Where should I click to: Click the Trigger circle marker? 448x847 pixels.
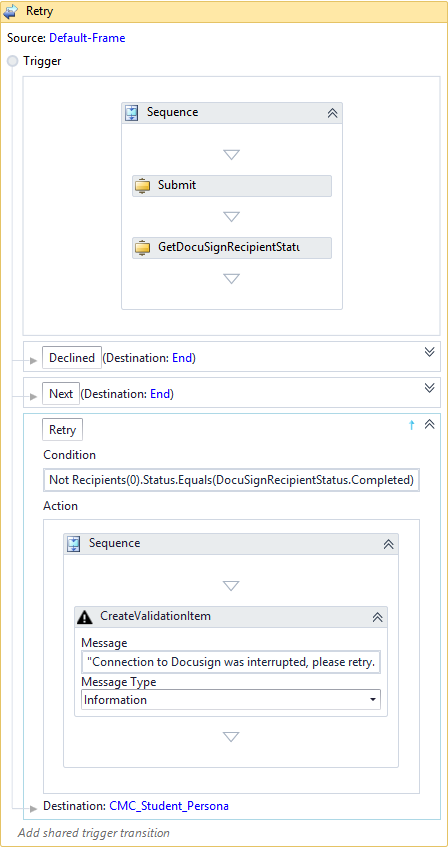[12, 61]
